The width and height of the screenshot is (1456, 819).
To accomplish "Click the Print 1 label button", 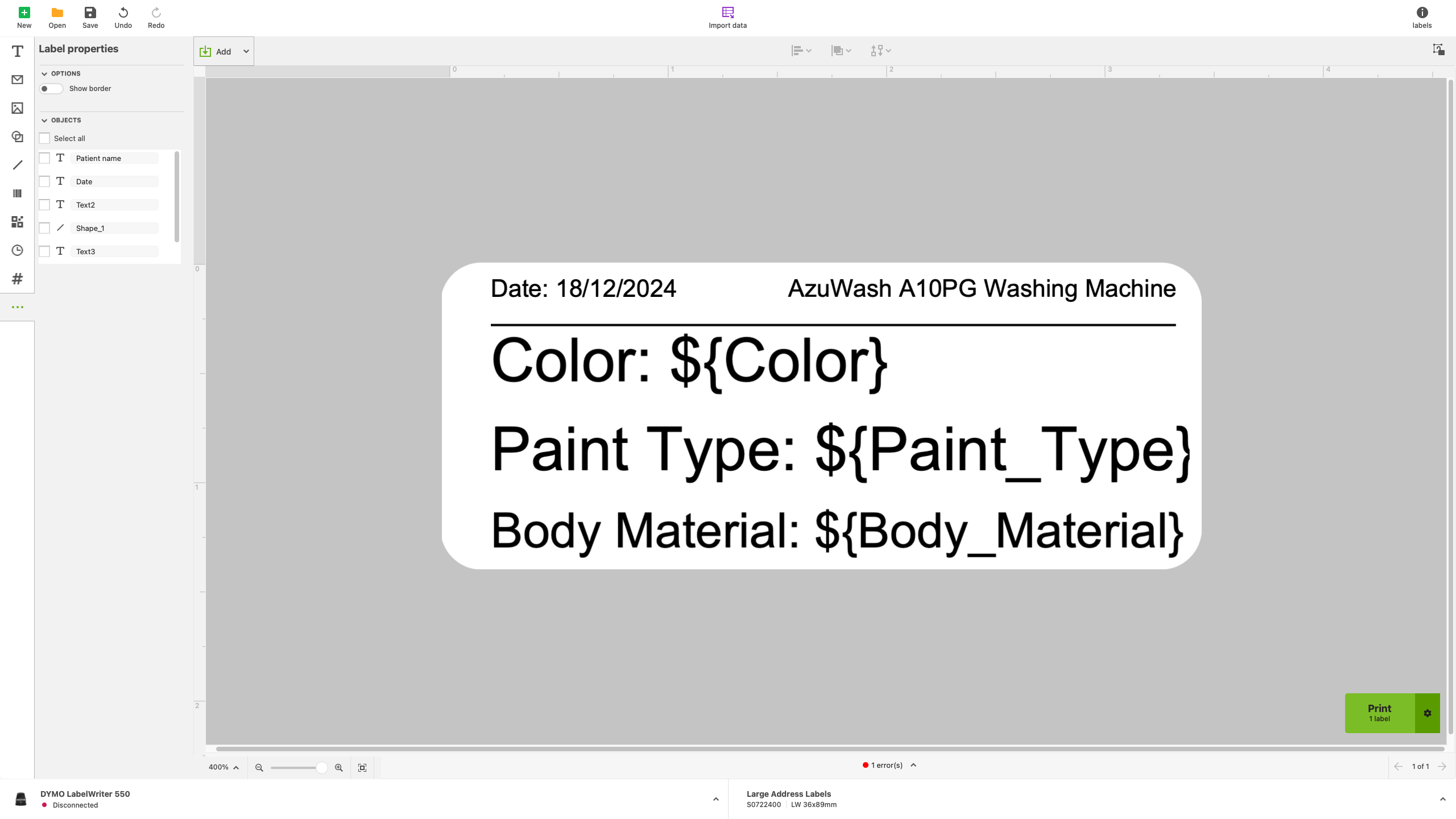I will click(x=1379, y=713).
